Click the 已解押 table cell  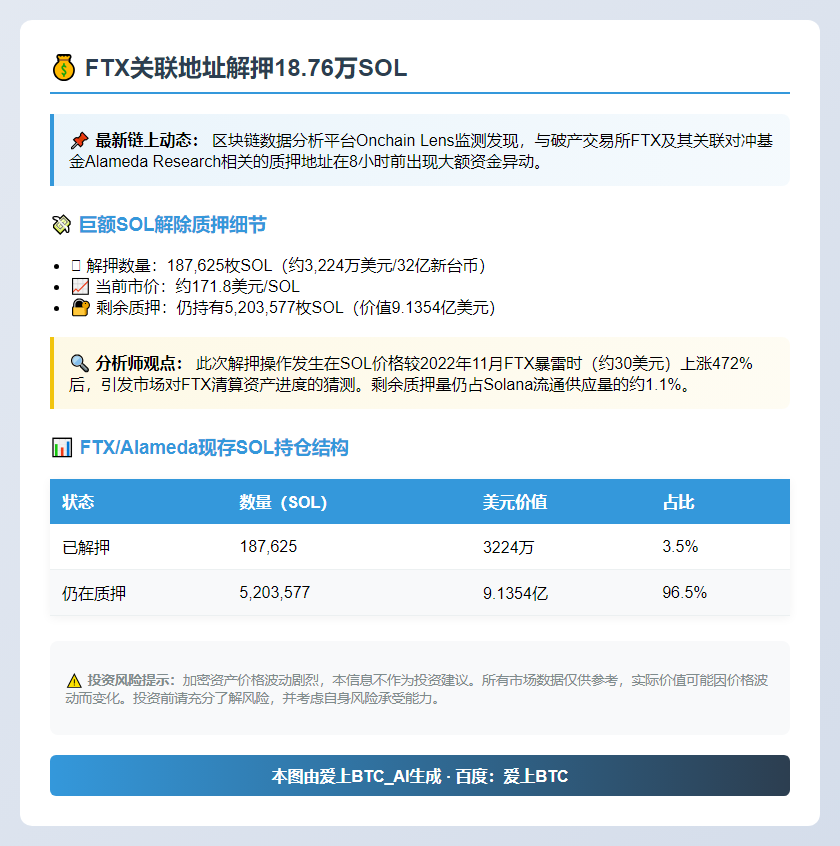86,547
